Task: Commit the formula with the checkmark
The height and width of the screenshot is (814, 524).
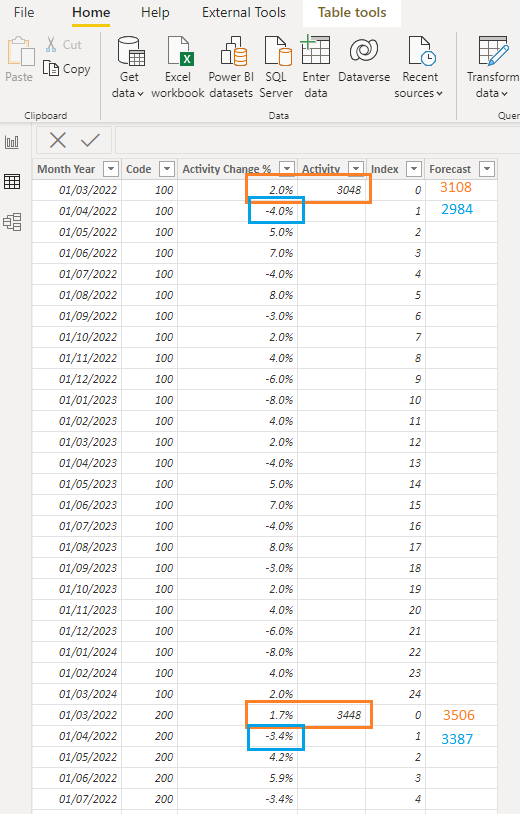Action: pyautogui.click(x=90, y=140)
